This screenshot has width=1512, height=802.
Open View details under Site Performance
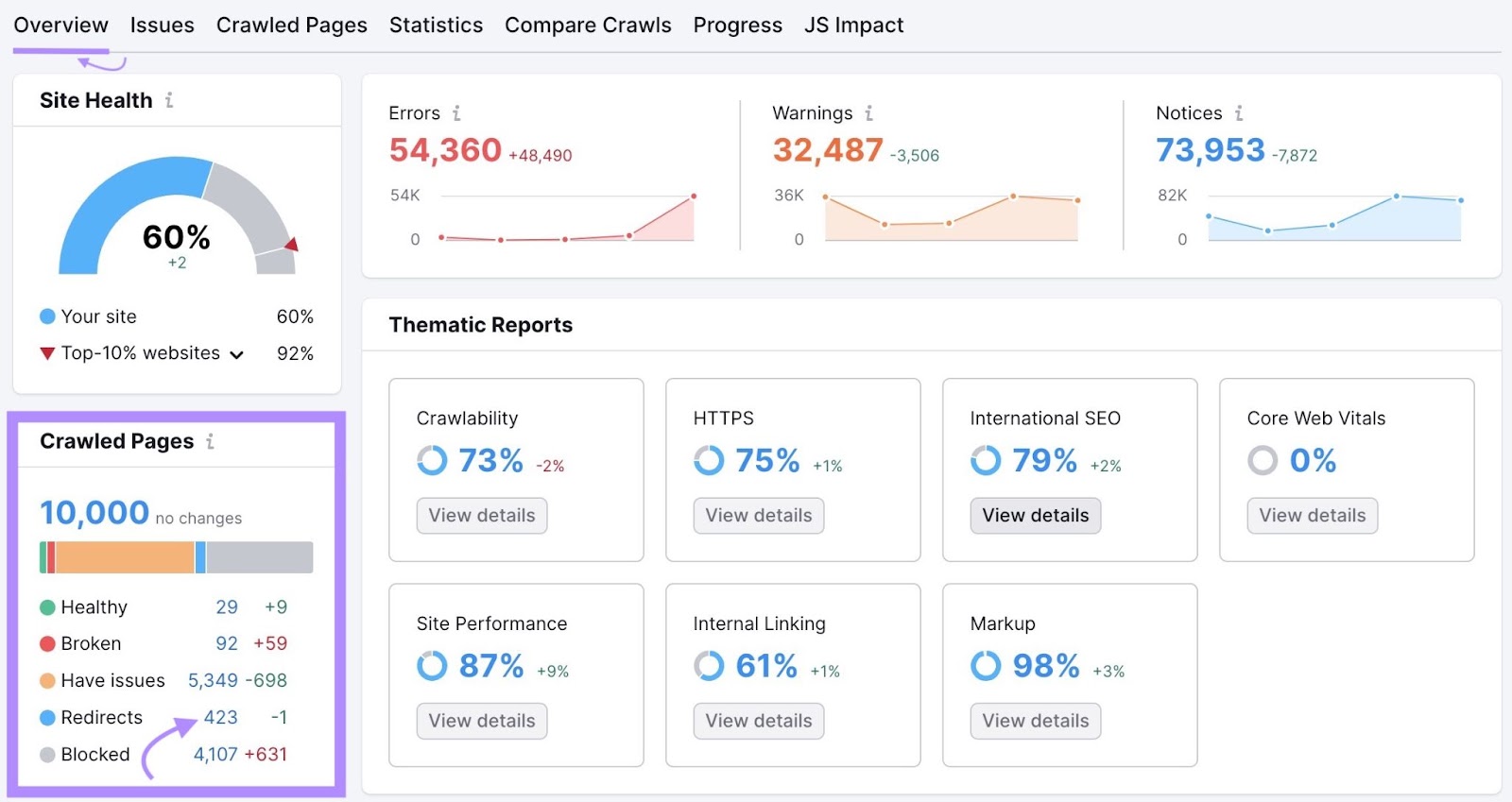[x=481, y=721]
